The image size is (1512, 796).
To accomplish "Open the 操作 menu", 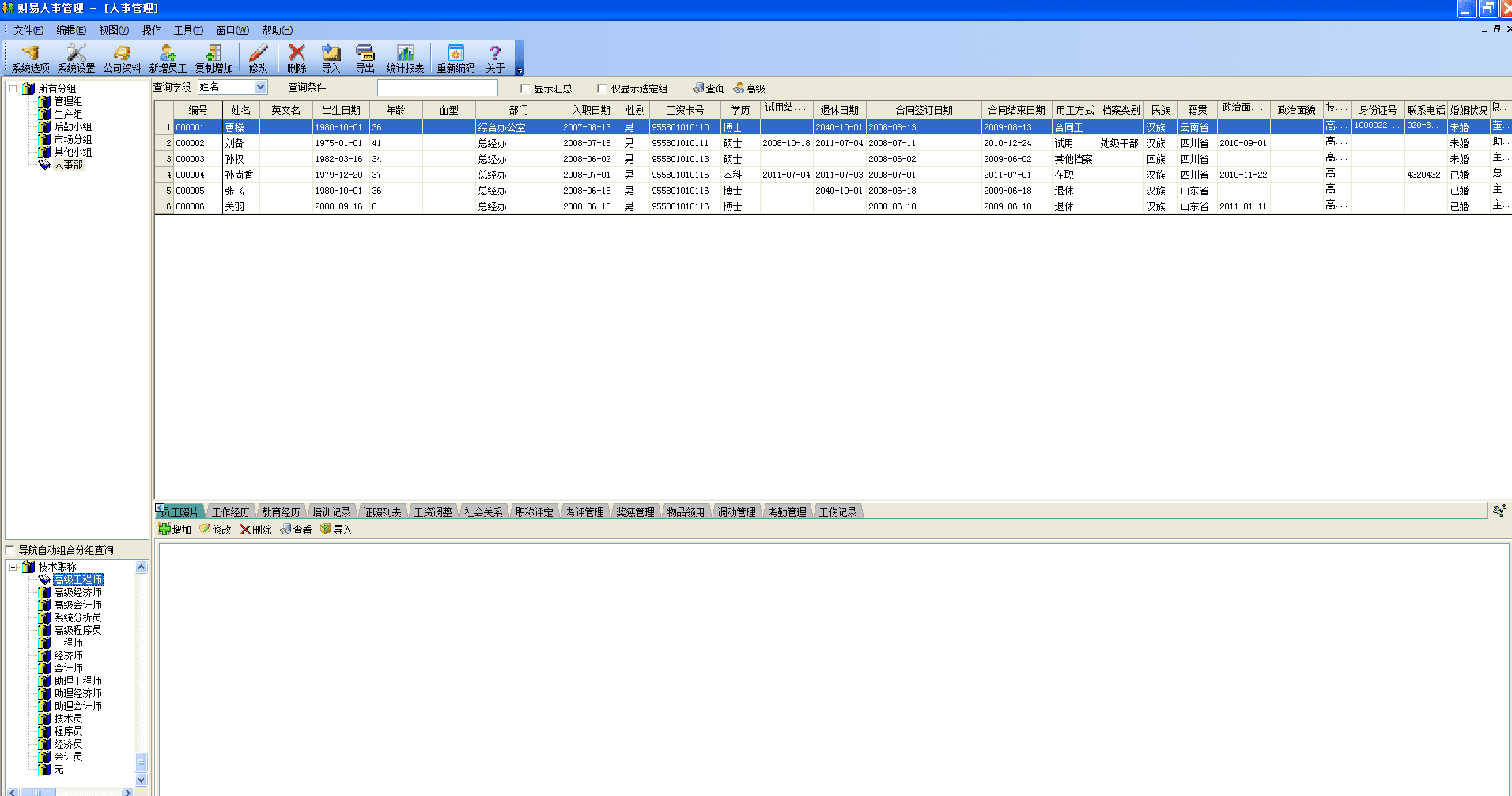I will coord(151,30).
